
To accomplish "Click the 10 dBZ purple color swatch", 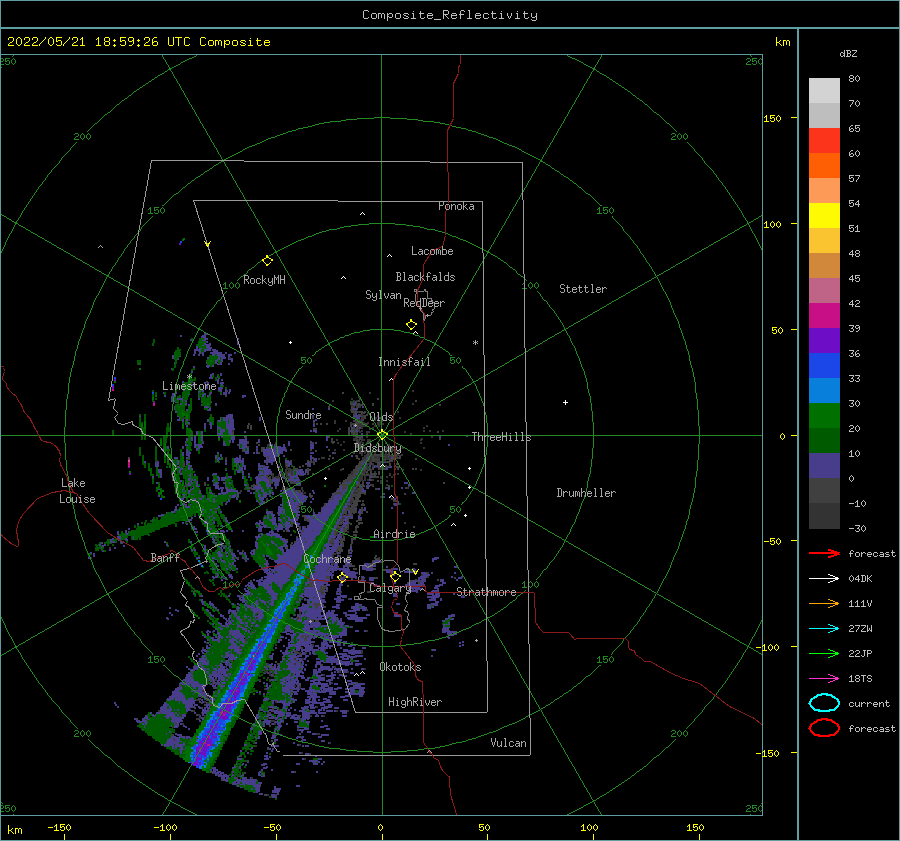I will click(824, 465).
